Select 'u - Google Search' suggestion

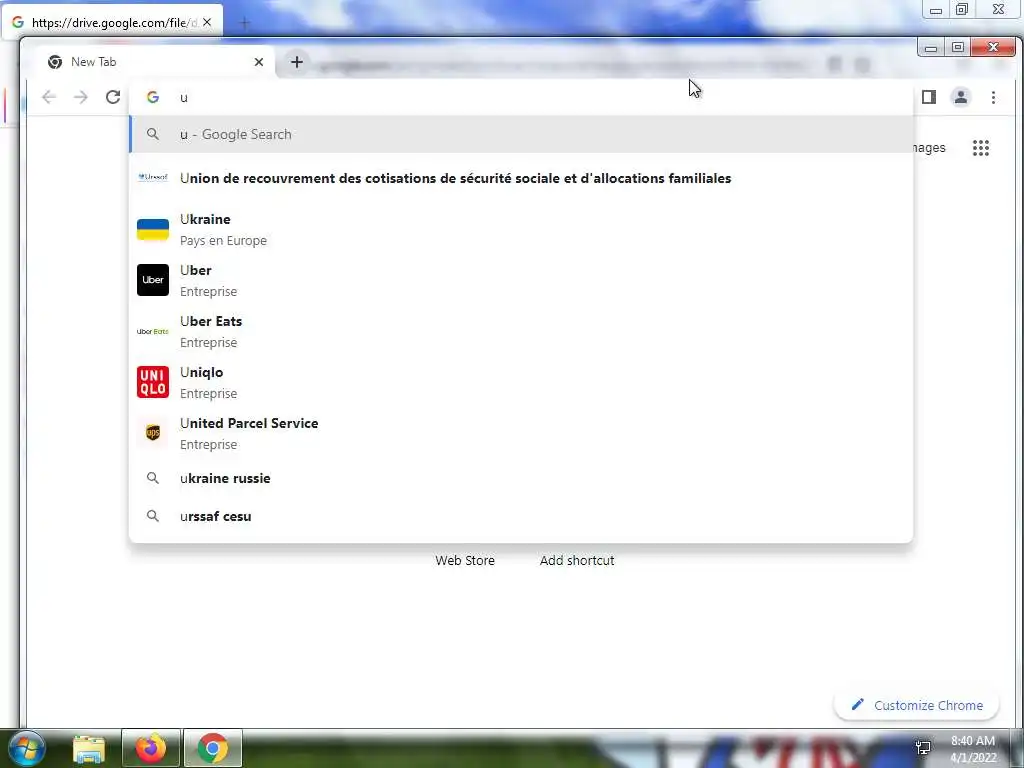pos(521,135)
